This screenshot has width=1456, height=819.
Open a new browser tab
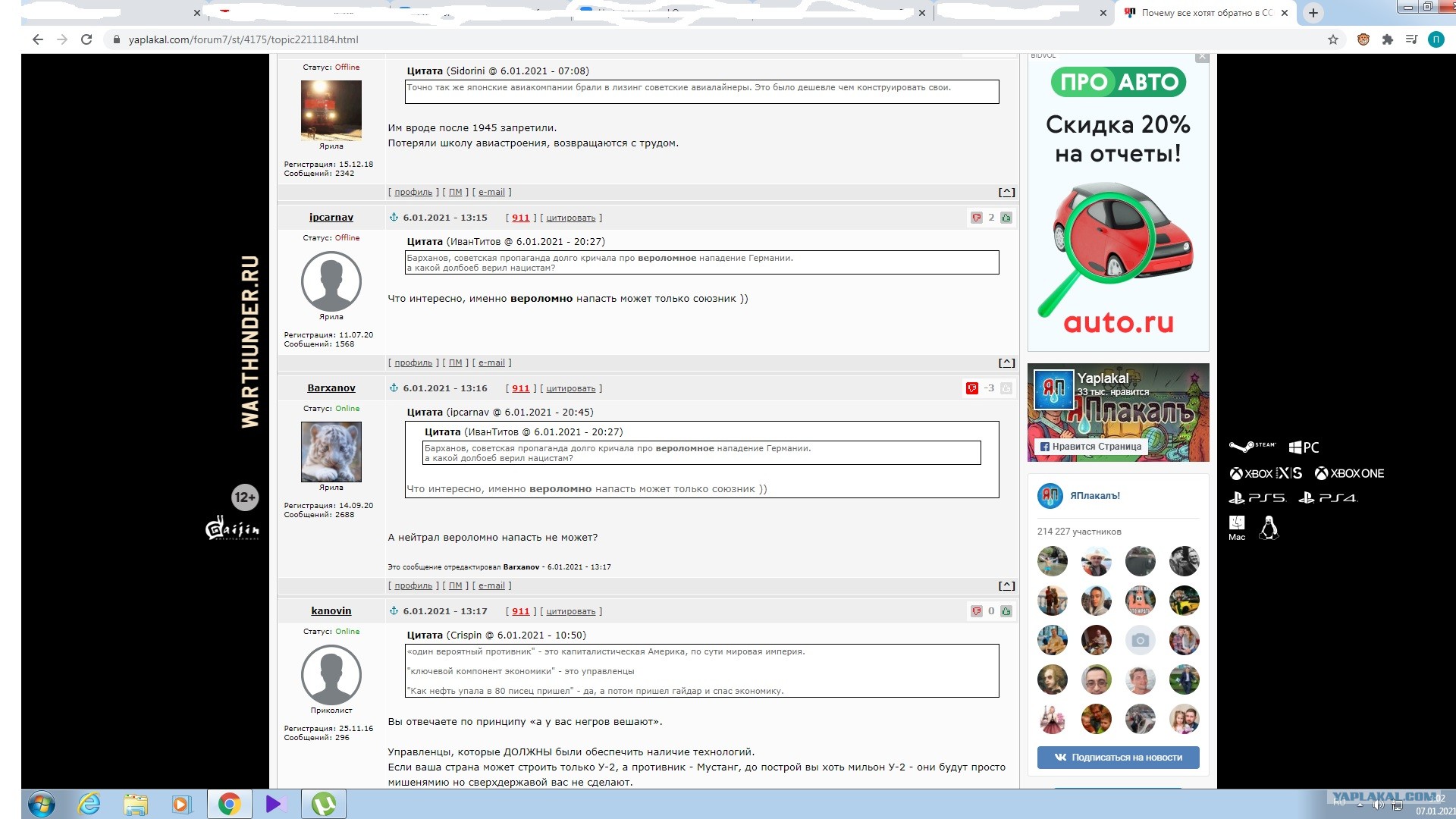pyautogui.click(x=1313, y=13)
